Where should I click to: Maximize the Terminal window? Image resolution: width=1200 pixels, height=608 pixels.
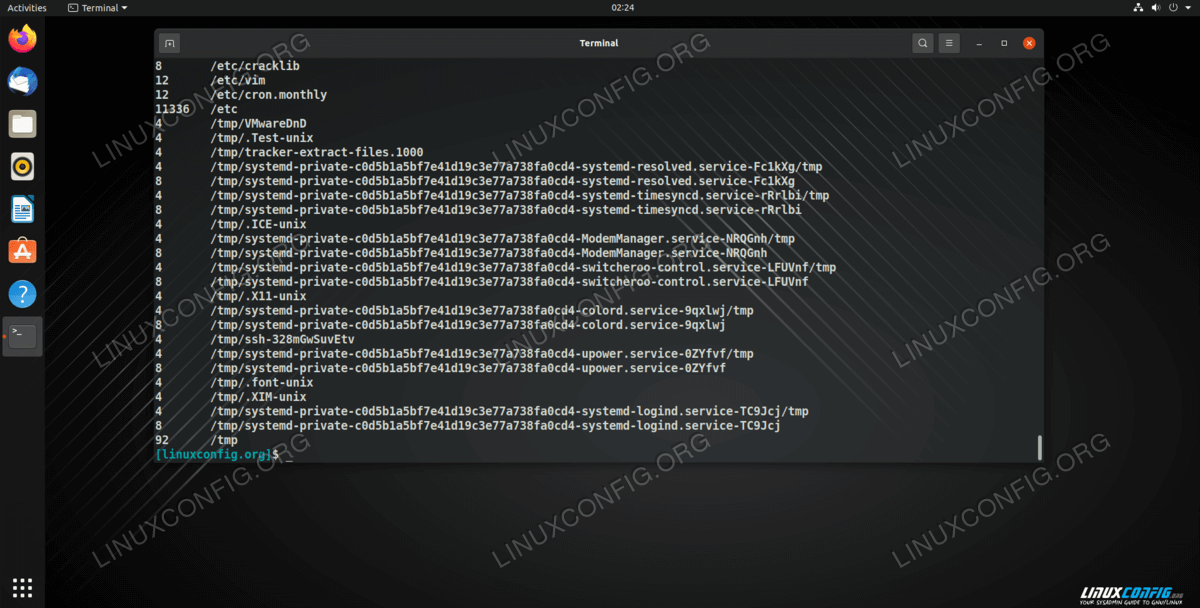click(1004, 43)
